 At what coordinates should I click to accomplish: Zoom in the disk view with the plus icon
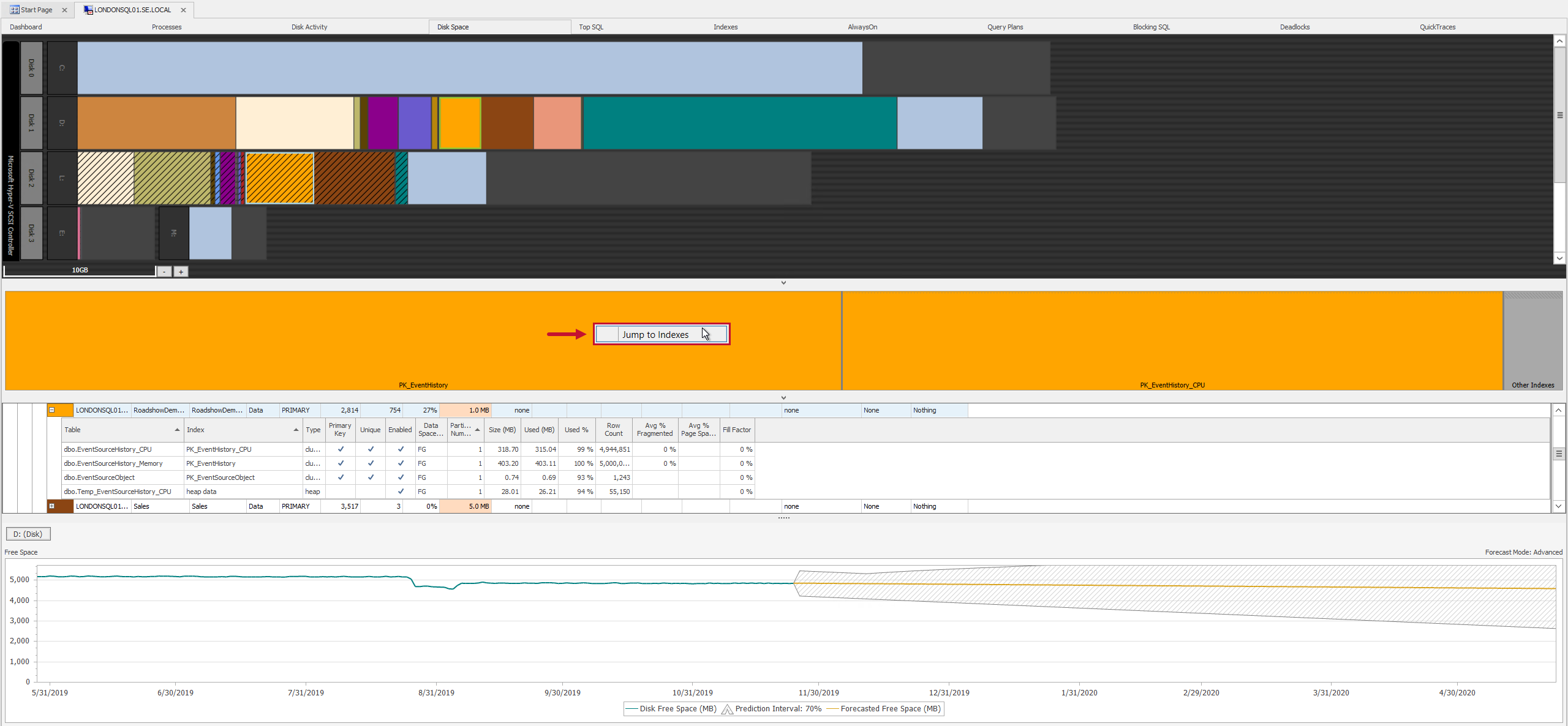pyautogui.click(x=181, y=271)
